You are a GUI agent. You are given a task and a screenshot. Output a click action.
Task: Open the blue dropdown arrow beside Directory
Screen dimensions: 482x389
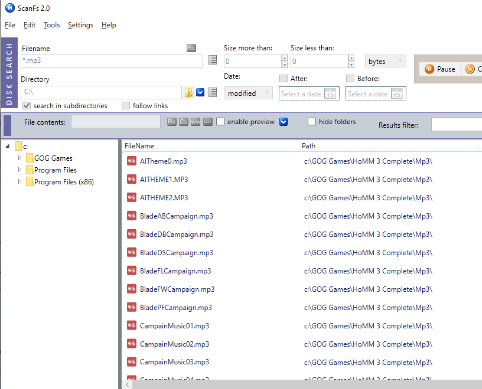[x=200, y=92]
